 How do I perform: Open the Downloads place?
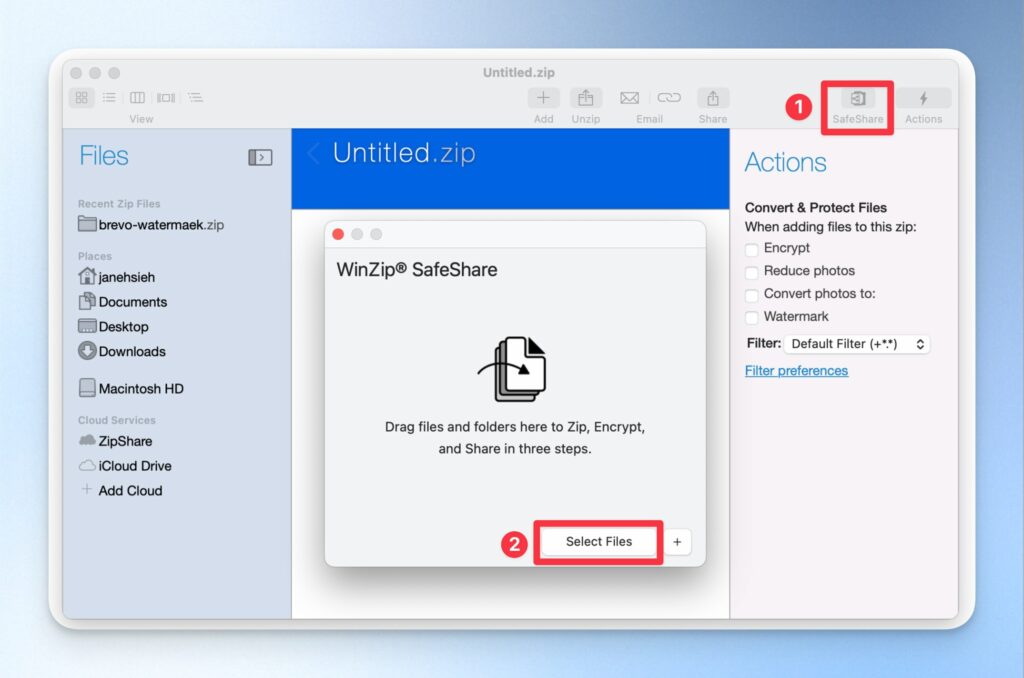click(122, 351)
